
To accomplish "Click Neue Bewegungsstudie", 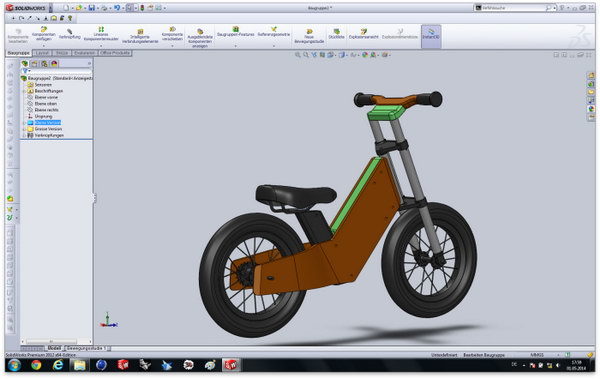I will point(309,36).
